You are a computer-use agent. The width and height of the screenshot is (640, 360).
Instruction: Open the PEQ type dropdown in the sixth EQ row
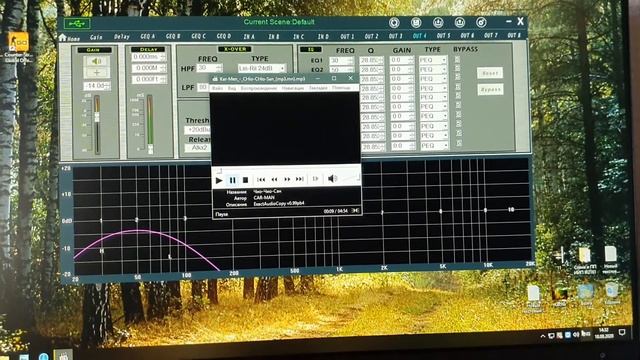point(433,107)
